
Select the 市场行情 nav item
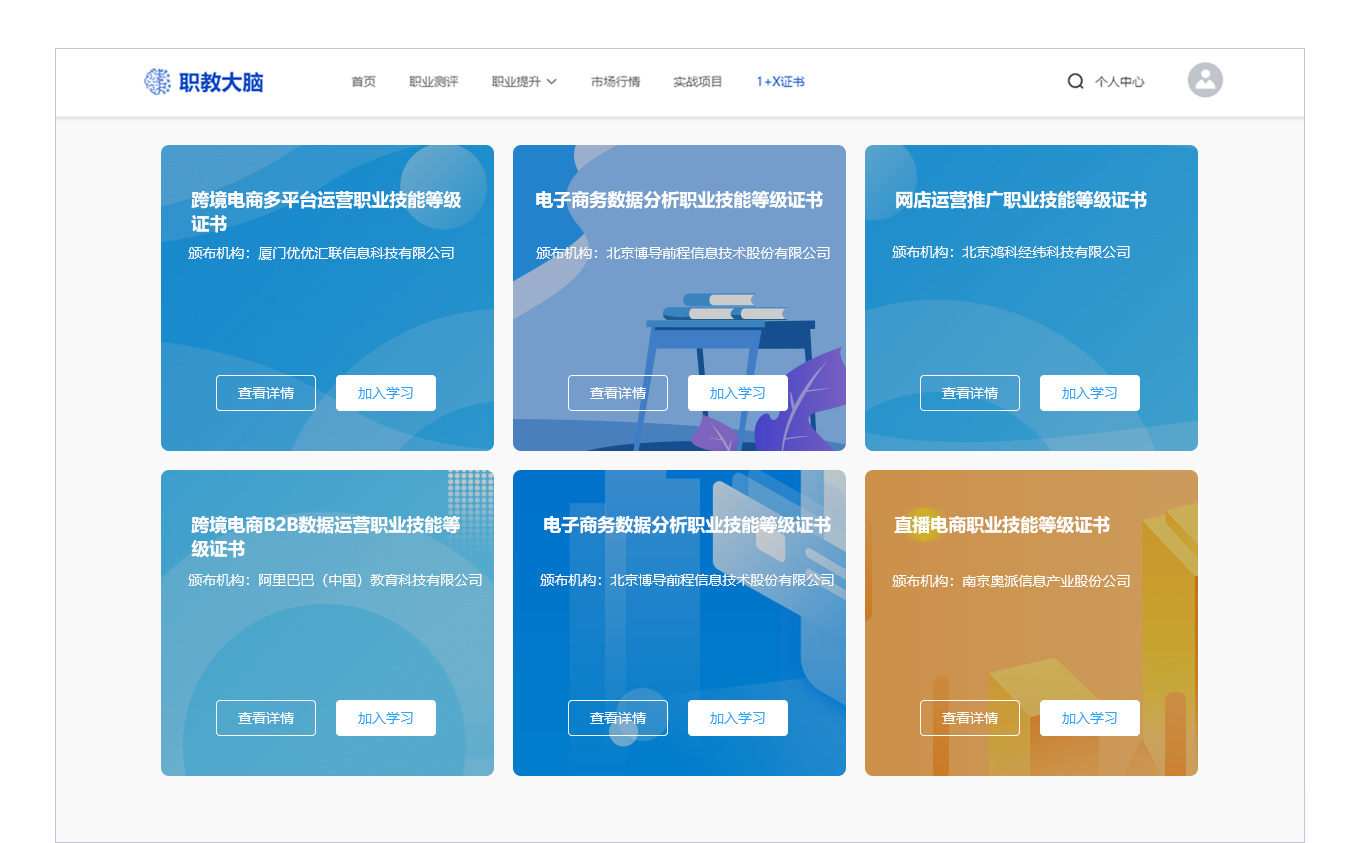coord(615,82)
